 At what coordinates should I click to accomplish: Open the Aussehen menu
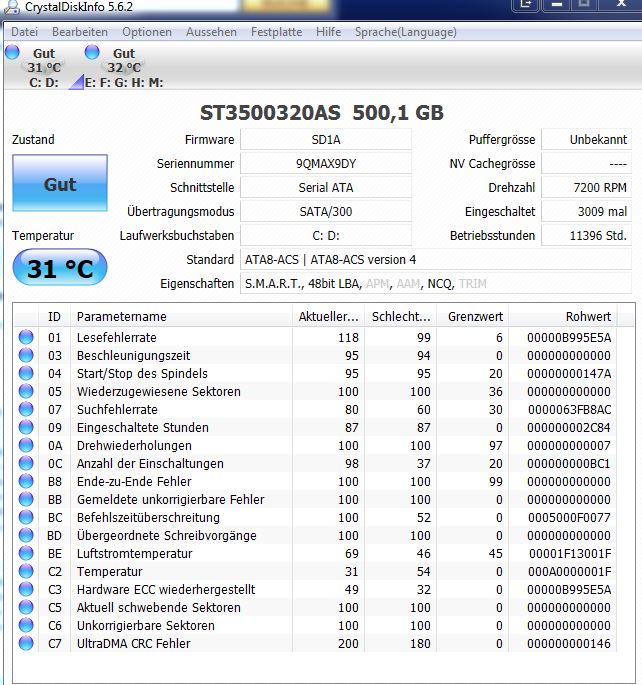(211, 32)
